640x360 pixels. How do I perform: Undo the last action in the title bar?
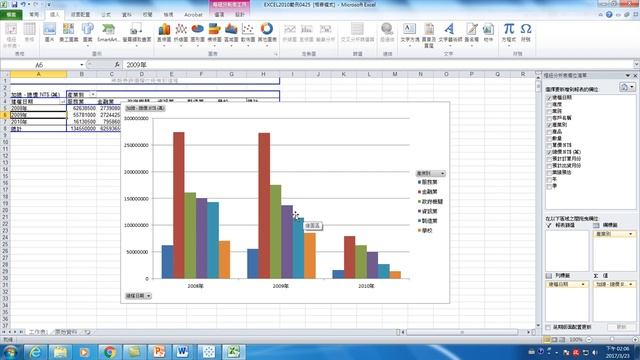coord(24,4)
